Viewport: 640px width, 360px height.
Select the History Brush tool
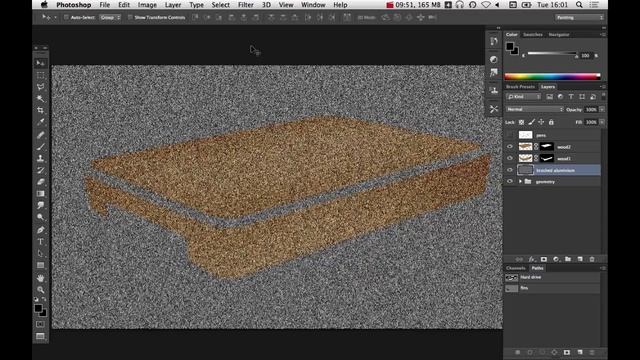(40, 170)
